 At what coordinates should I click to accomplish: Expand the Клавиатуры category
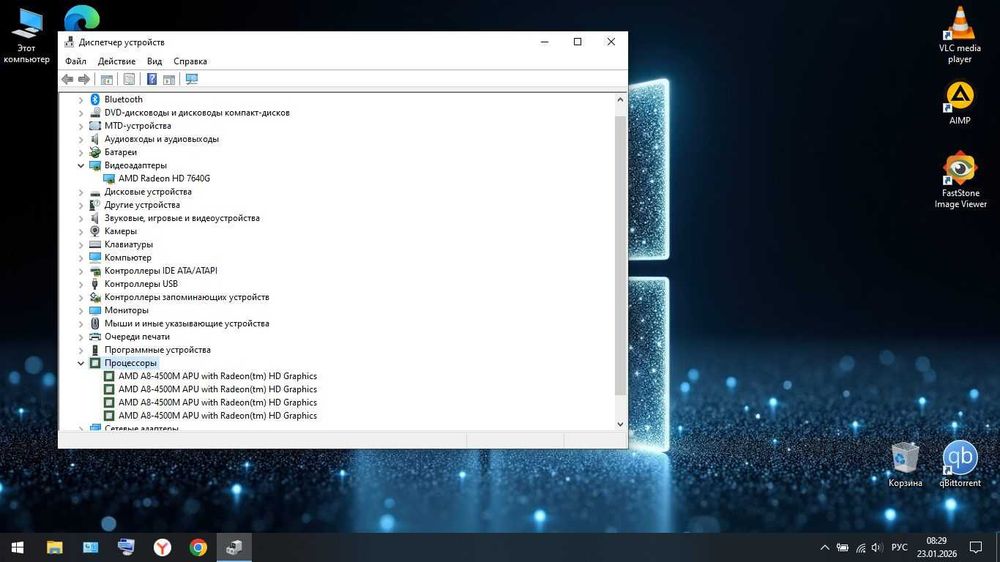pyautogui.click(x=81, y=244)
